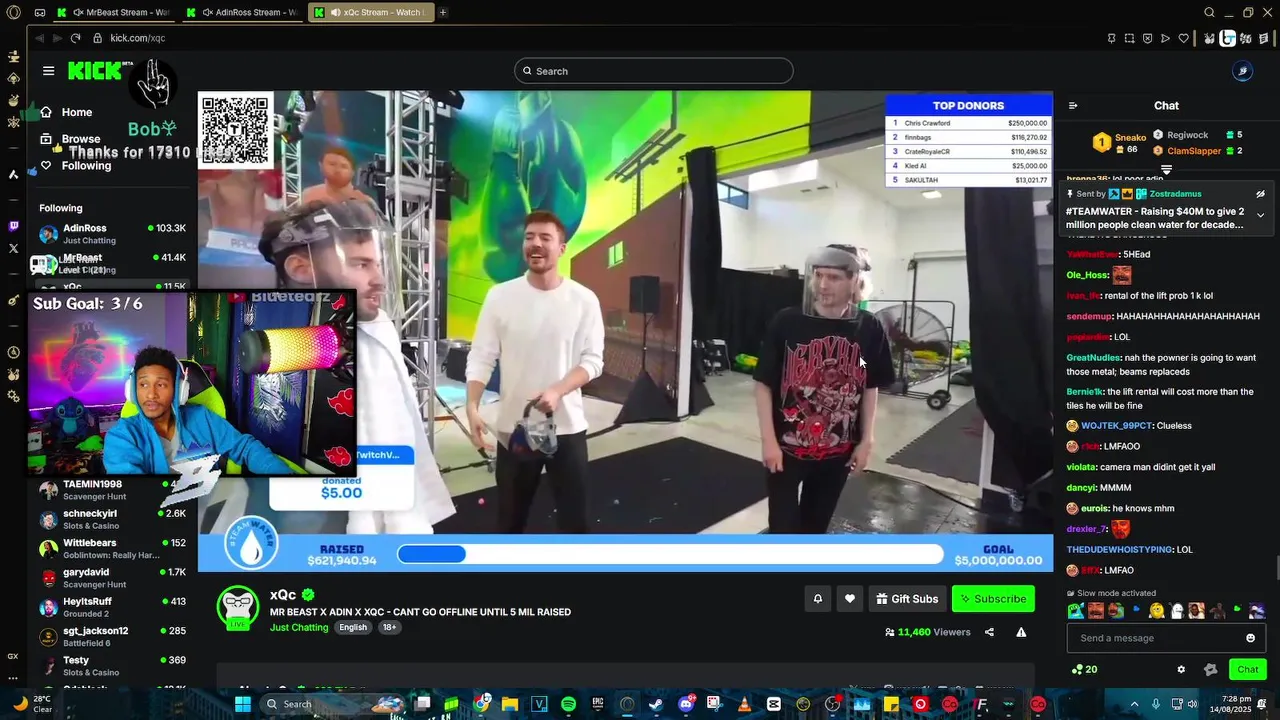Viewport: 1280px width, 720px height.
Task: Open Following in Kick sidebar
Action: click(x=75, y=166)
